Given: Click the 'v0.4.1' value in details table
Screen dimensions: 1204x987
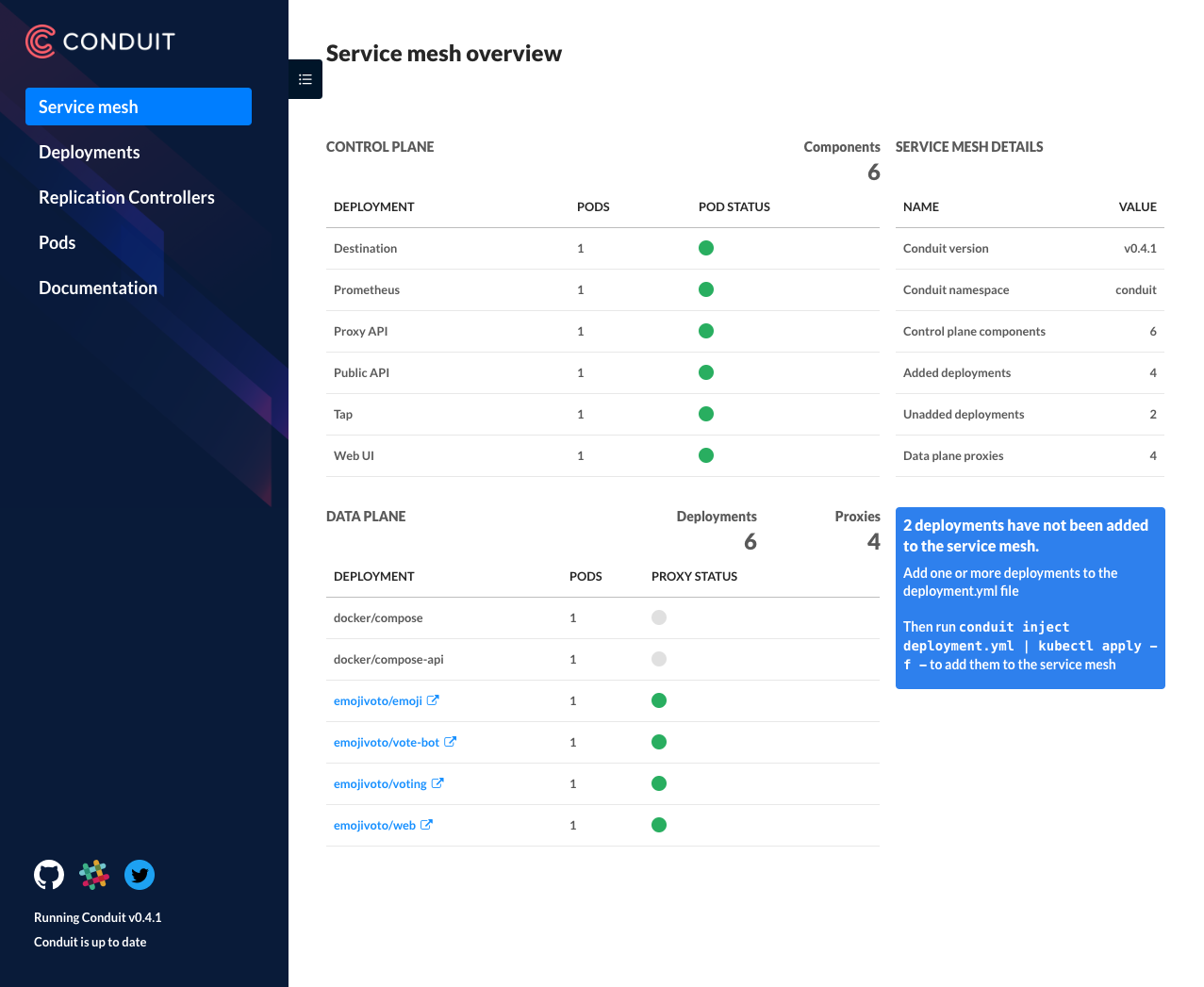Looking at the screenshot, I should pos(1140,248).
